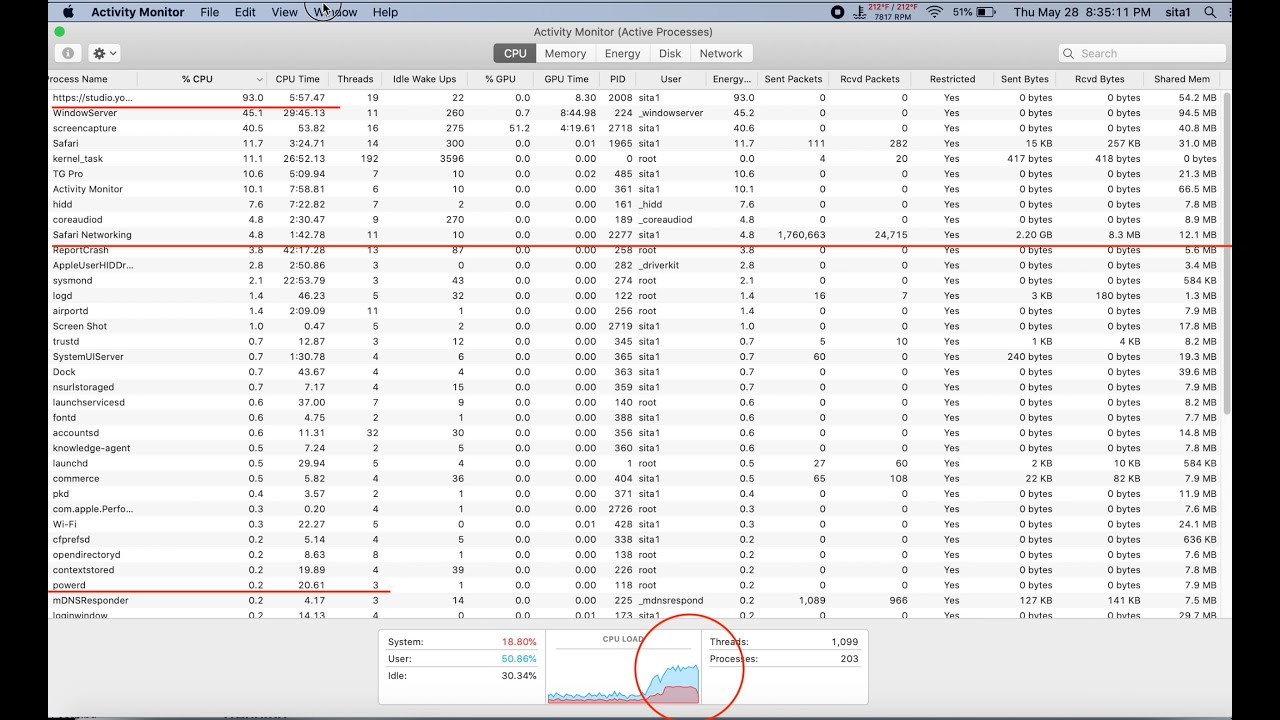This screenshot has width=1280, height=720.
Task: Open the File menu
Action: coord(210,12)
